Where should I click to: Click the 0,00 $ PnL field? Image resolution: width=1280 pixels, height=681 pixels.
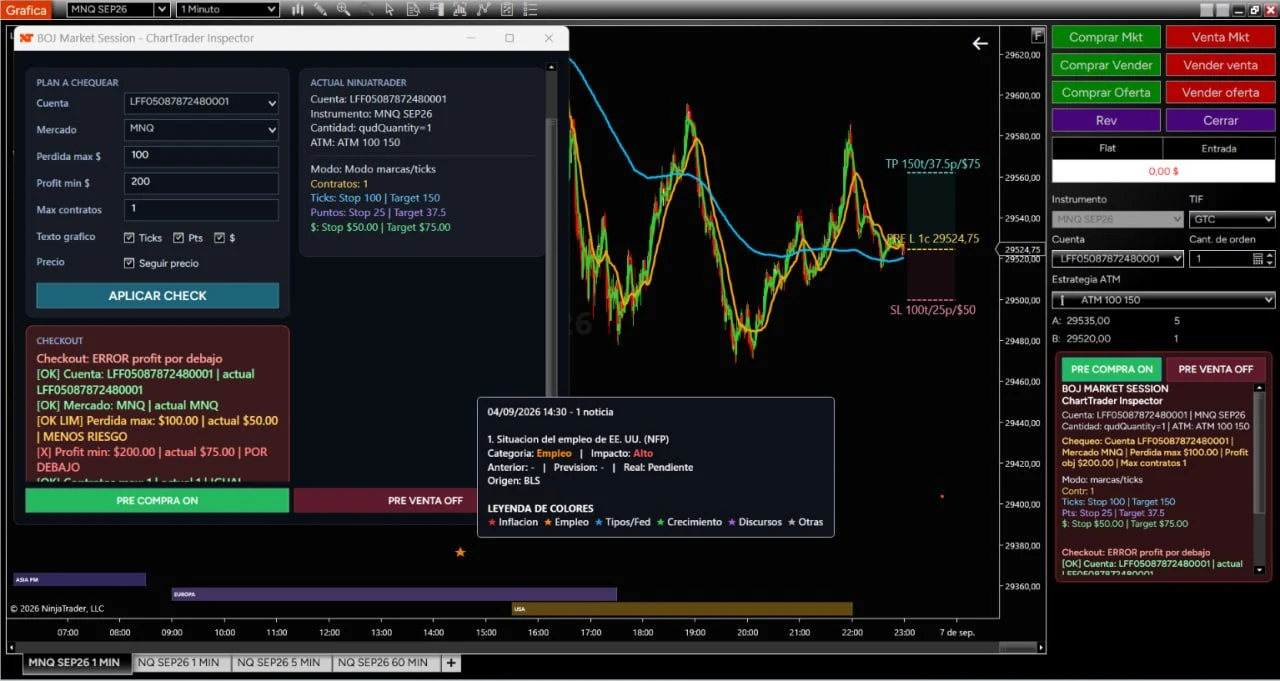click(x=1164, y=171)
